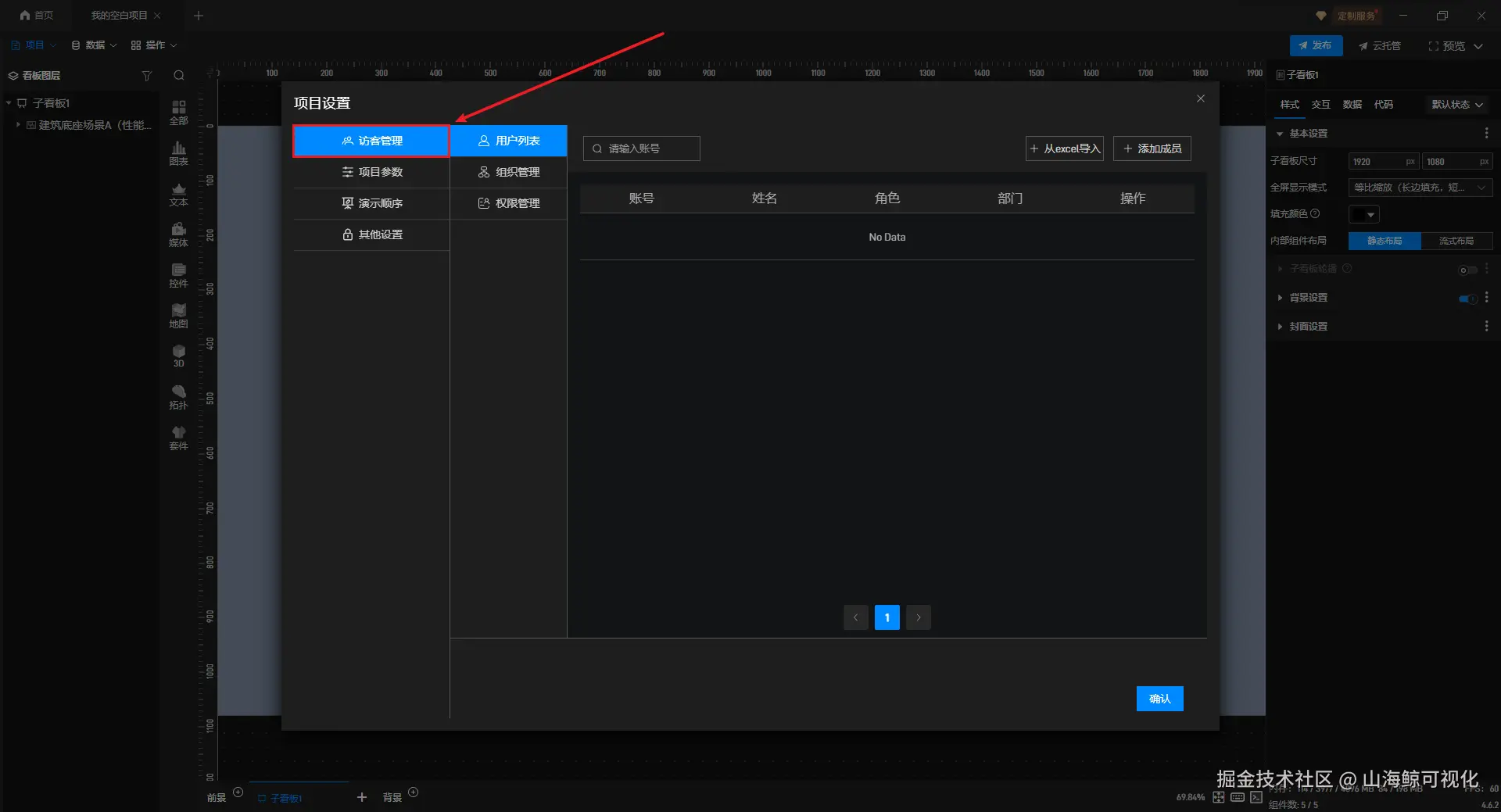1501x812 pixels.
Task: Open the 默认状态 state dropdown
Action: pos(1457,105)
